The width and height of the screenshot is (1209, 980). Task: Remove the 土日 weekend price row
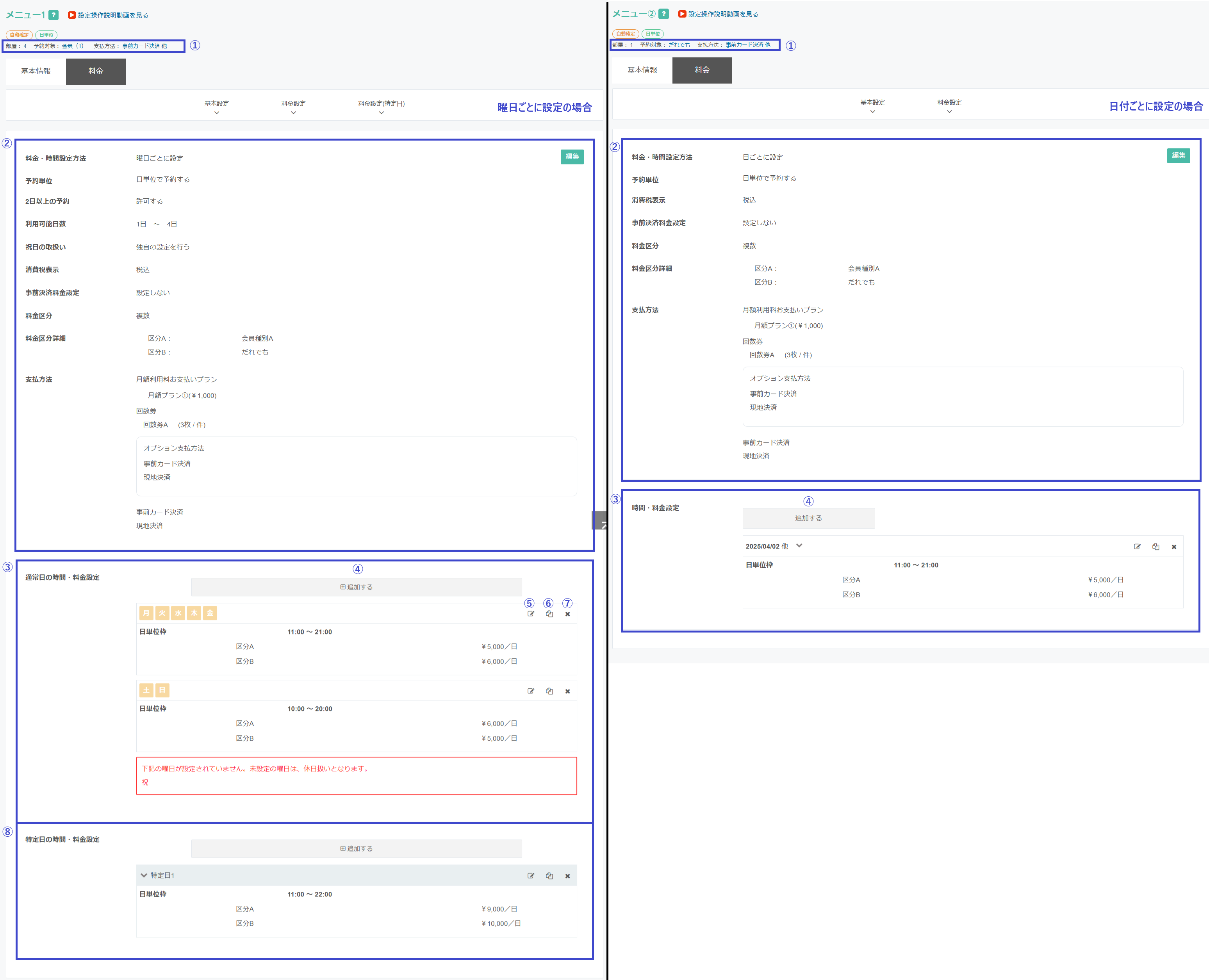coord(567,691)
